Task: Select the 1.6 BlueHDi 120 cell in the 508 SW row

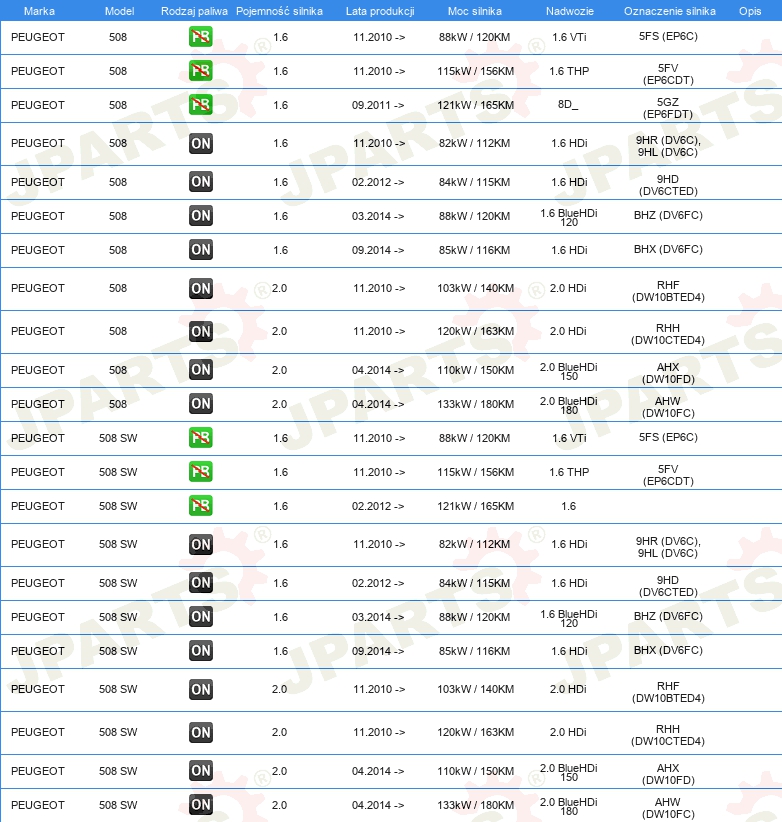Action: coord(569,618)
